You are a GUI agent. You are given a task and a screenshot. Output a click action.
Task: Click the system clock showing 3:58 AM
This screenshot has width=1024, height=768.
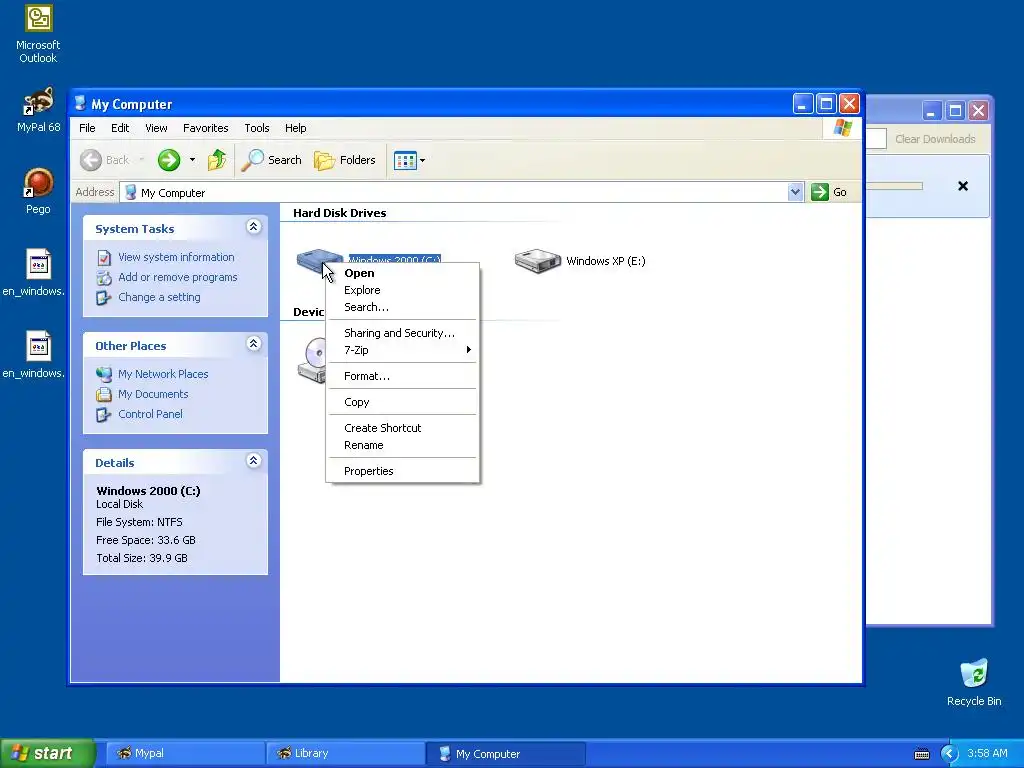987,754
